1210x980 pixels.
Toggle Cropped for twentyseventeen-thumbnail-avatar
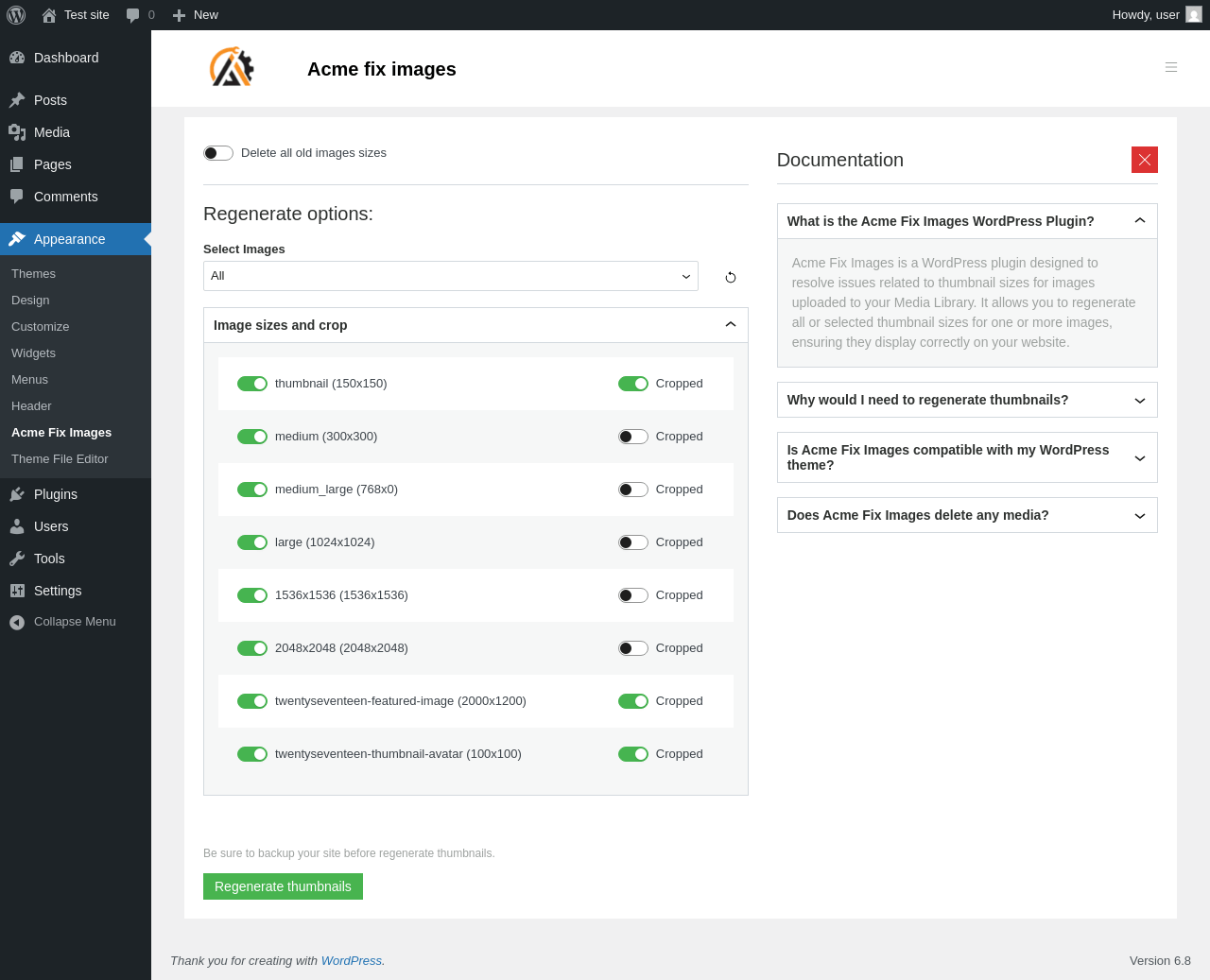pyautogui.click(x=633, y=754)
